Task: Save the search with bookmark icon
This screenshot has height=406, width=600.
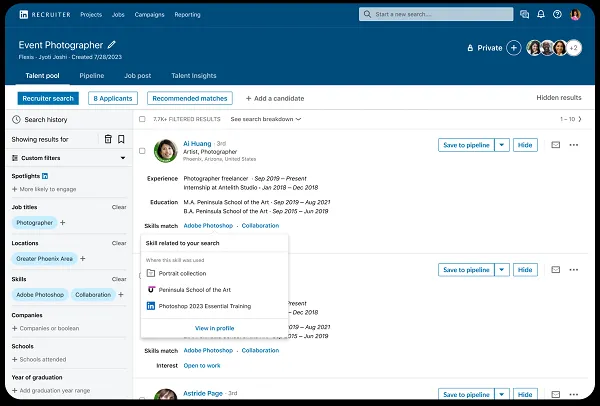Action: (x=121, y=139)
